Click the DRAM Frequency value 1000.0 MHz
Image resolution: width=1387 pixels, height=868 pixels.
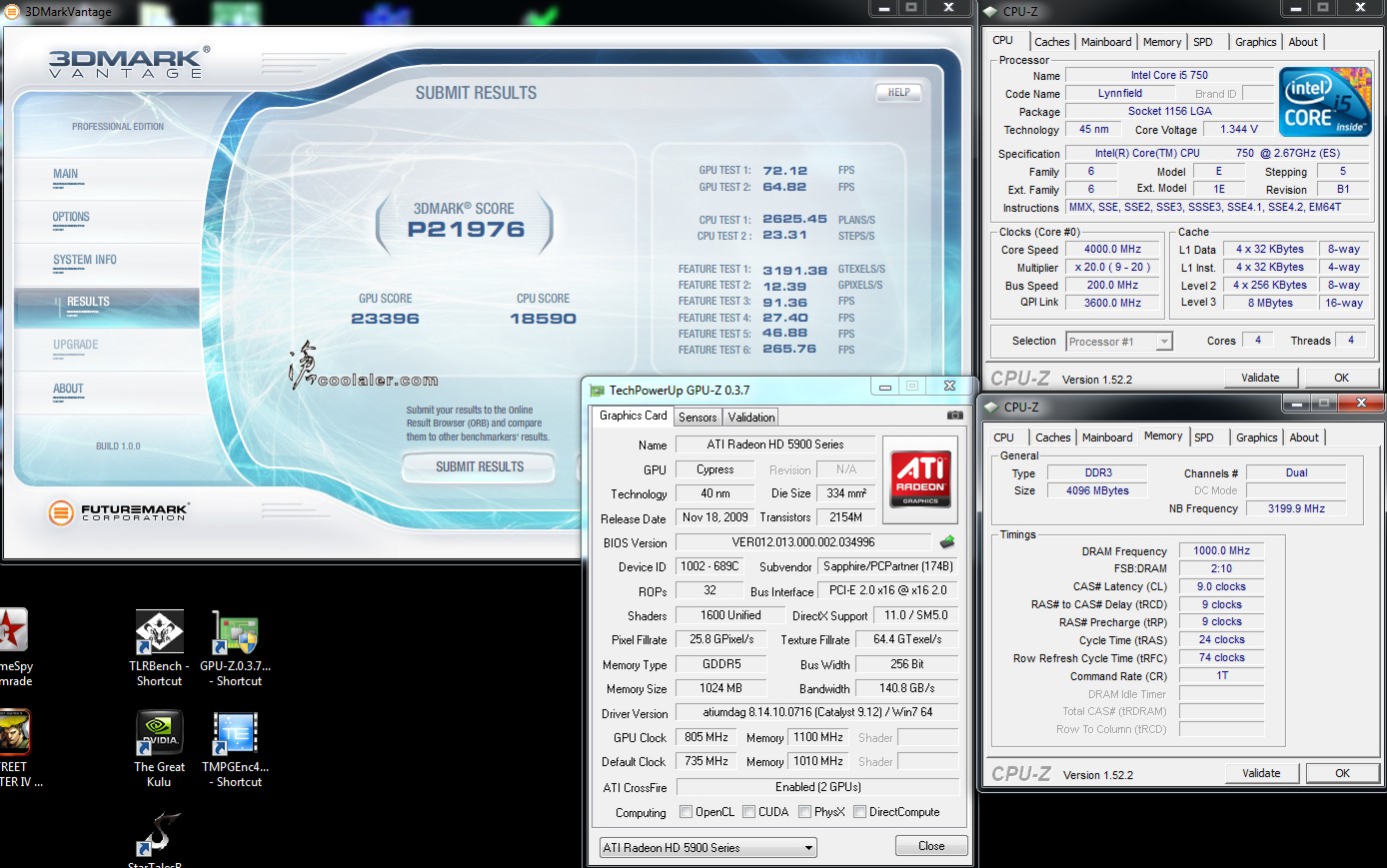1221,550
